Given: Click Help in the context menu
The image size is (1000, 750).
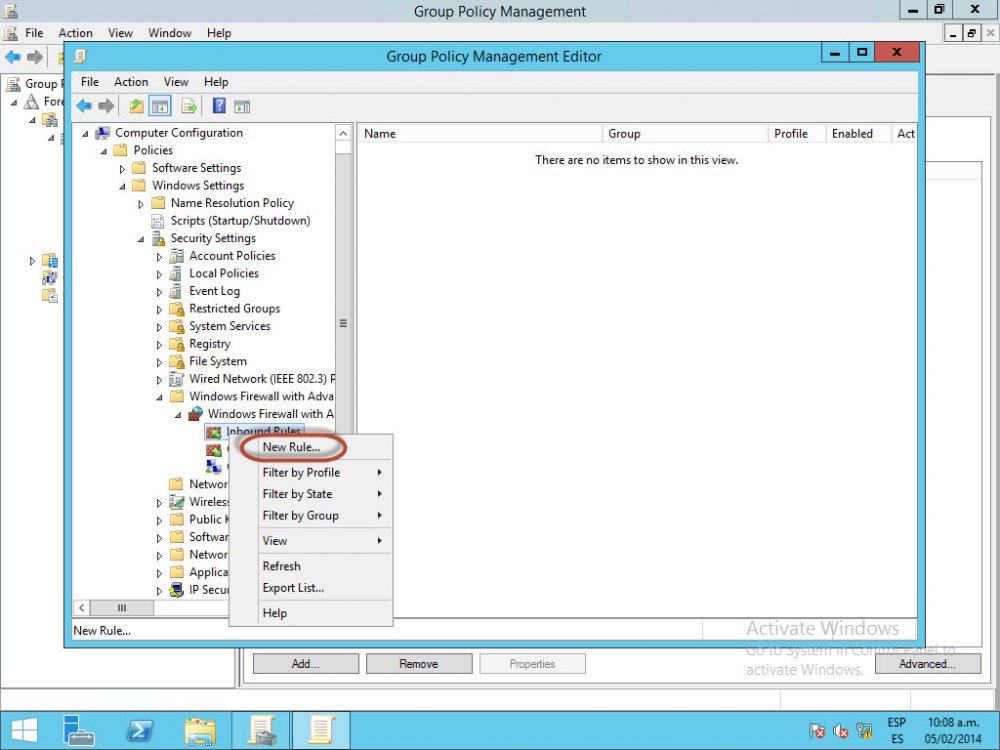Looking at the screenshot, I should pos(311,614).
